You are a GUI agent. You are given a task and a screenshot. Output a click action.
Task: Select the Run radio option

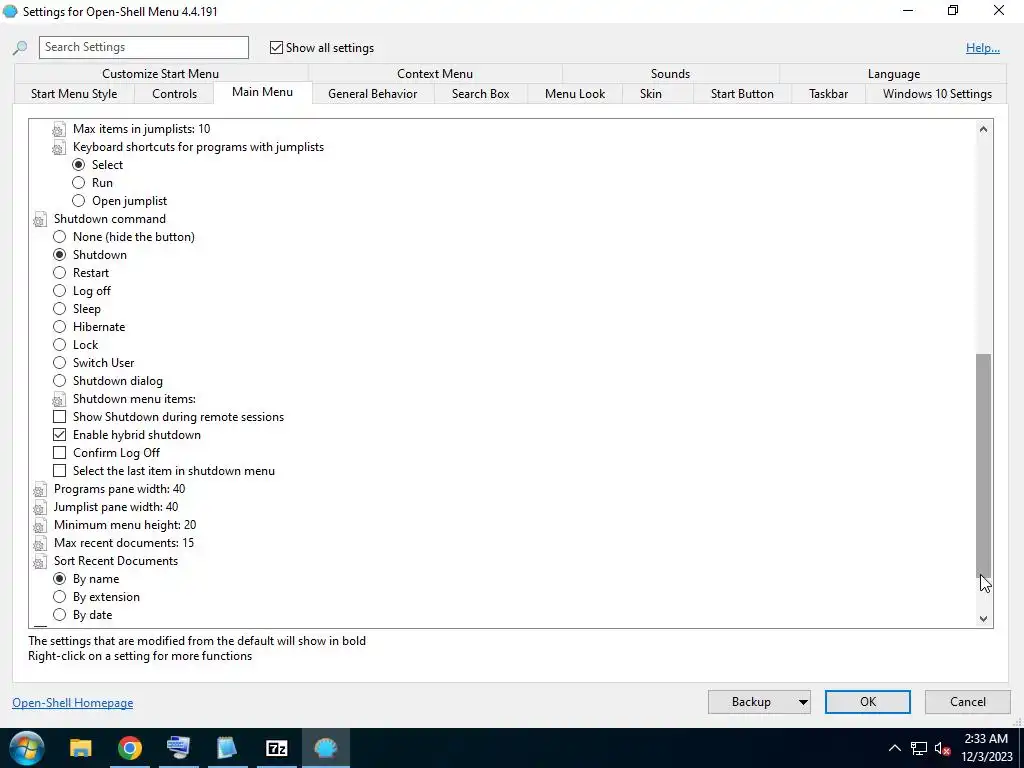click(x=78, y=183)
